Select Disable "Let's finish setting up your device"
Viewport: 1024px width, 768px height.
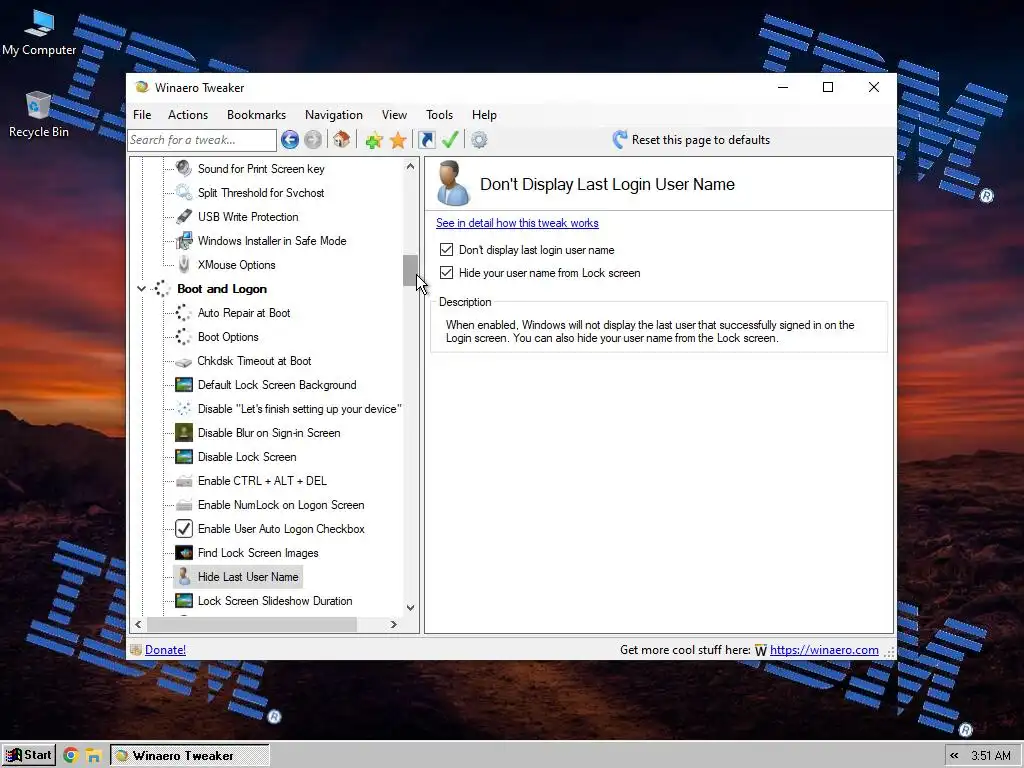(x=300, y=409)
